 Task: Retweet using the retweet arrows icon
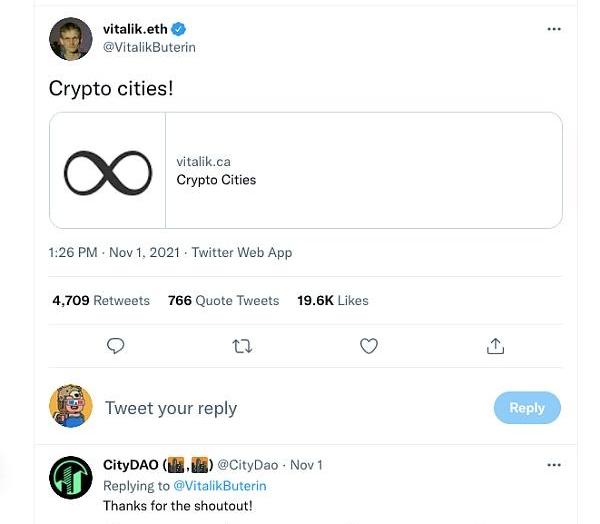242,346
